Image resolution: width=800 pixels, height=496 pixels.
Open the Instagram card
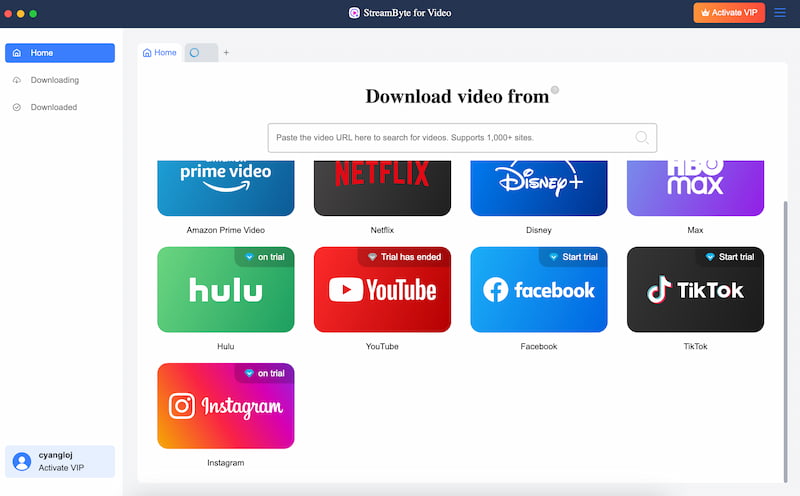[x=226, y=406]
